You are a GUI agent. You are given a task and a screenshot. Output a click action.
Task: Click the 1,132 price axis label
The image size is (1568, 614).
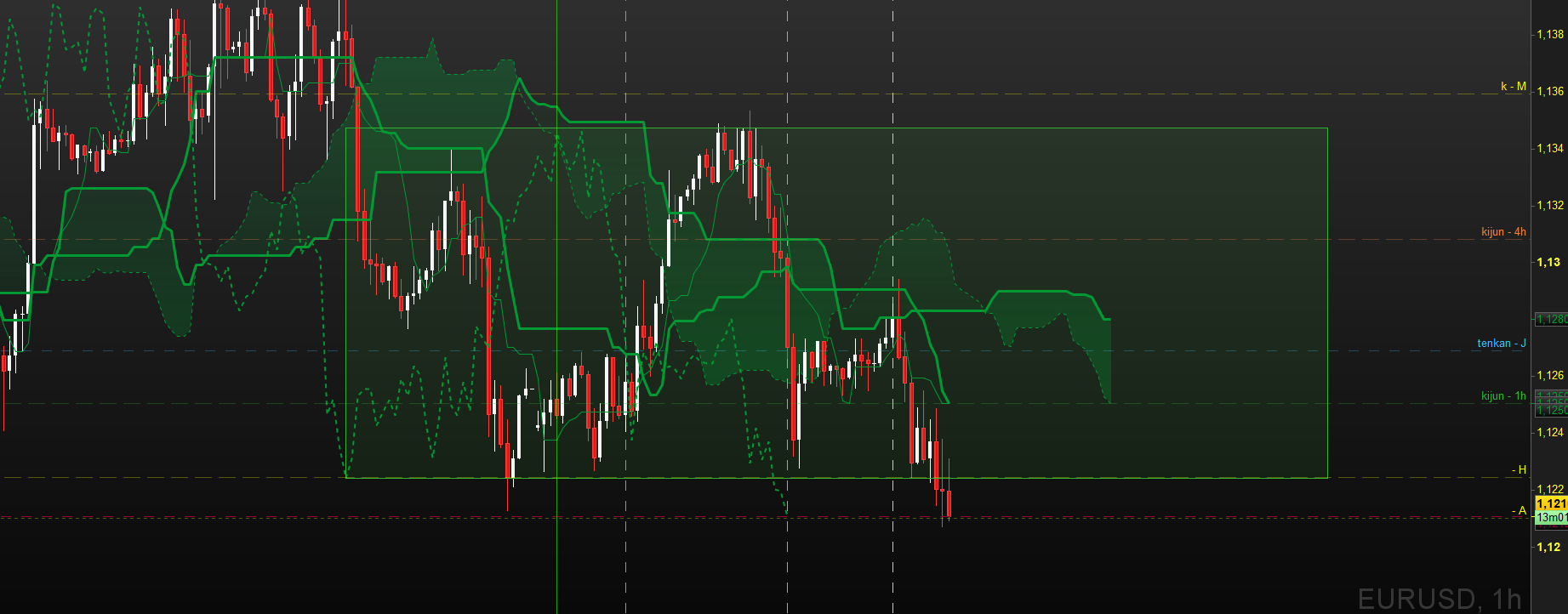[1550, 206]
